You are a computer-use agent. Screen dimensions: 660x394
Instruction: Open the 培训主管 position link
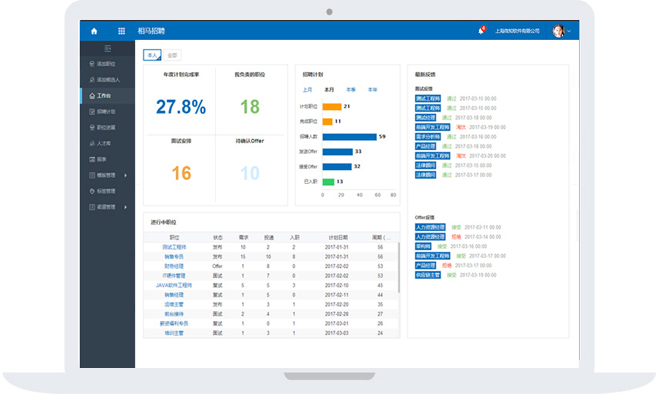click(174, 333)
